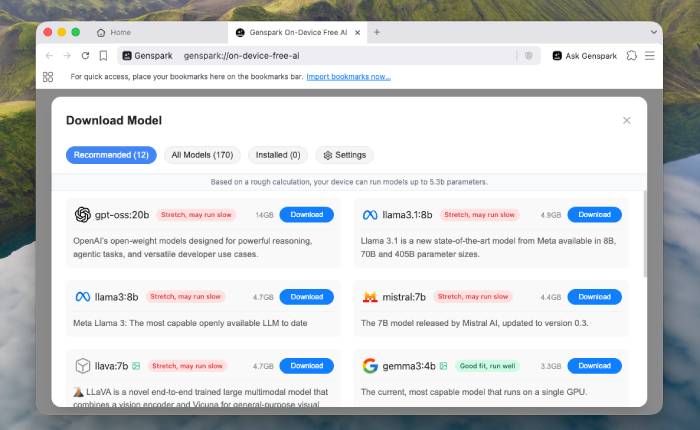Screen dimensions: 700x430
Task: Switch to All Models (170) tab
Action: (x=202, y=155)
